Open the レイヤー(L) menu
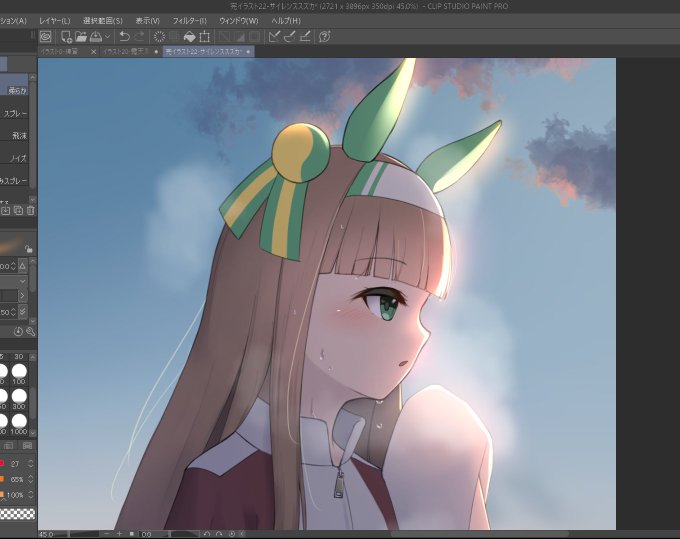The height and width of the screenshot is (539, 680). pyautogui.click(x=55, y=21)
